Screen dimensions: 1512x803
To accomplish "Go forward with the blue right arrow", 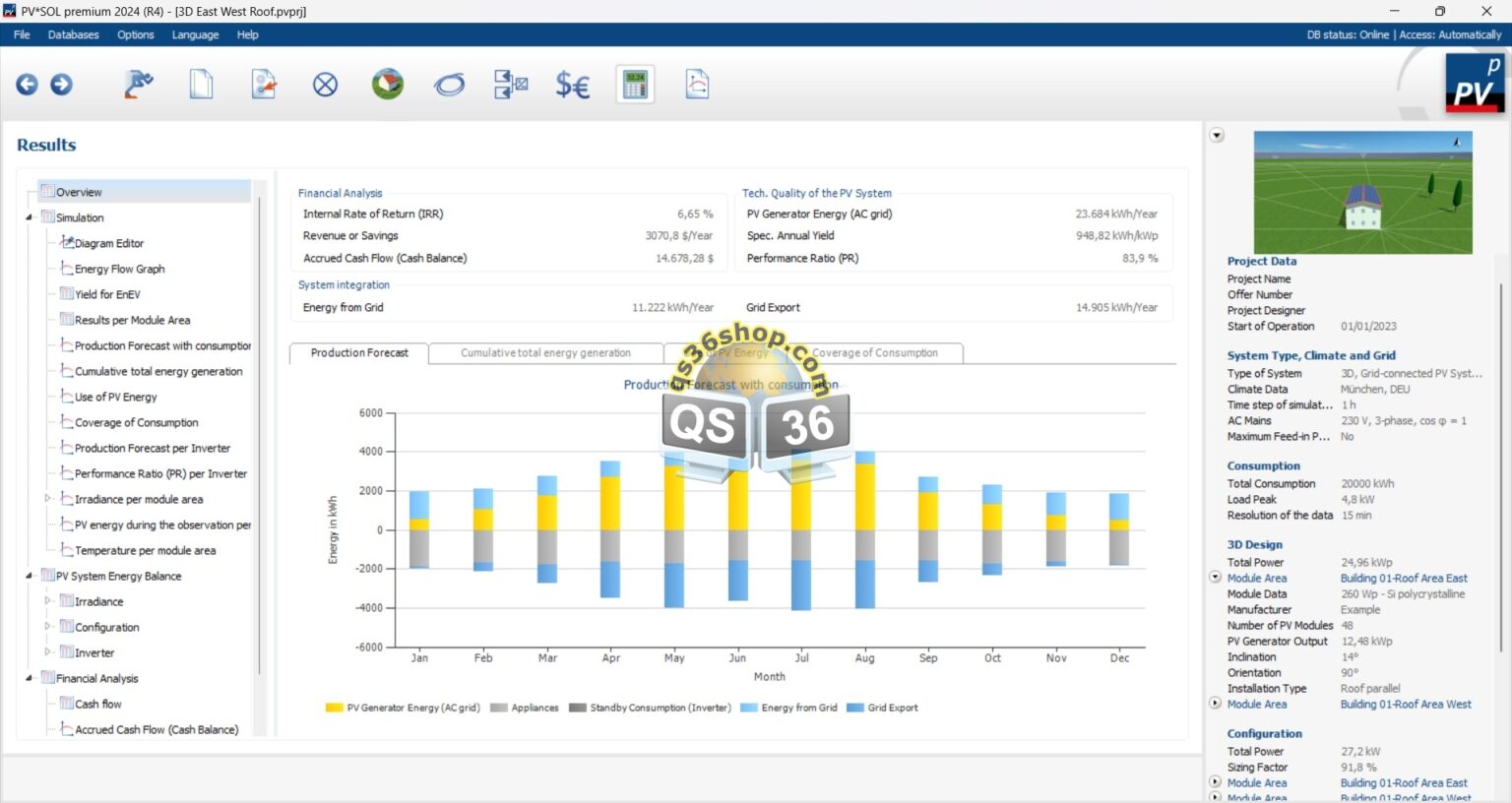I will [61, 85].
